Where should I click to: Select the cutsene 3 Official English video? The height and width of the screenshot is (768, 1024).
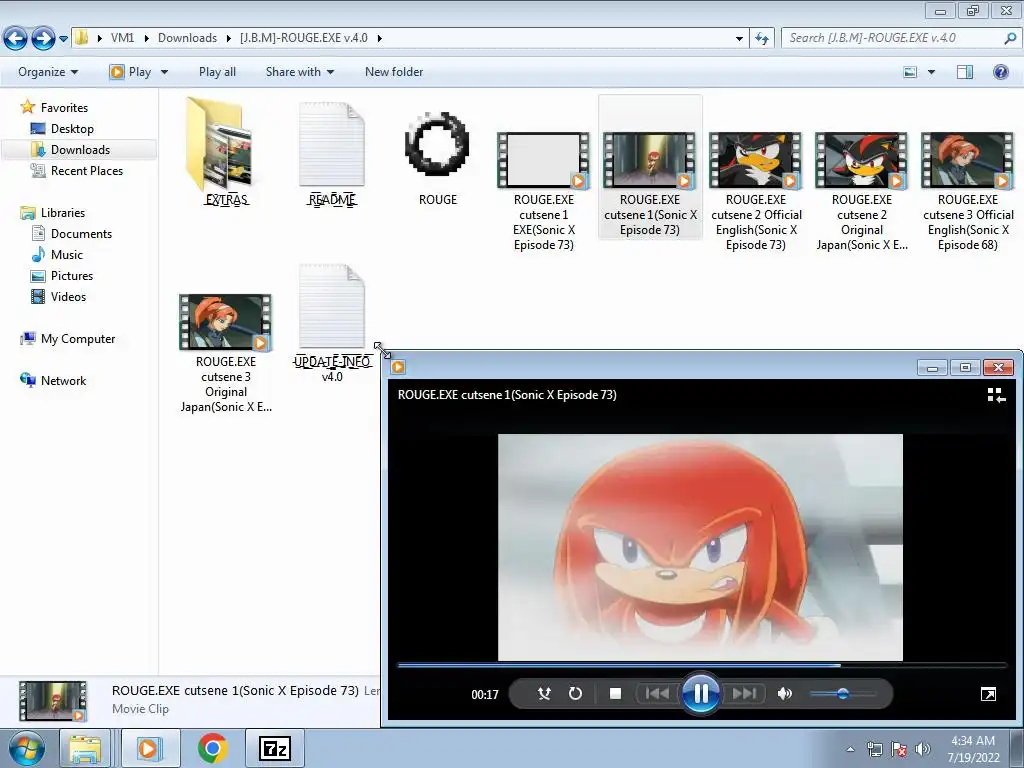968,189
